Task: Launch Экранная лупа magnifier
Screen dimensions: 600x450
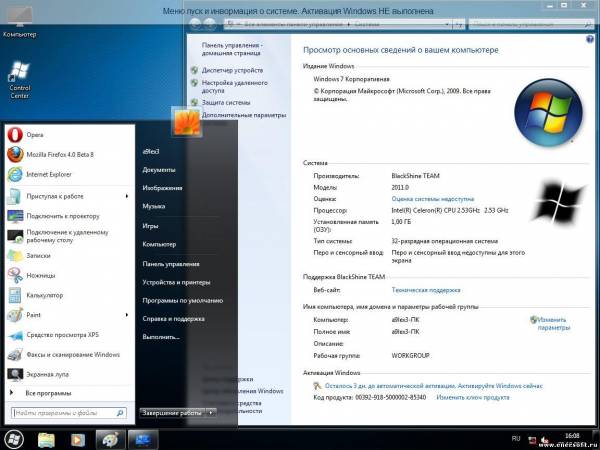Action: click(69, 374)
